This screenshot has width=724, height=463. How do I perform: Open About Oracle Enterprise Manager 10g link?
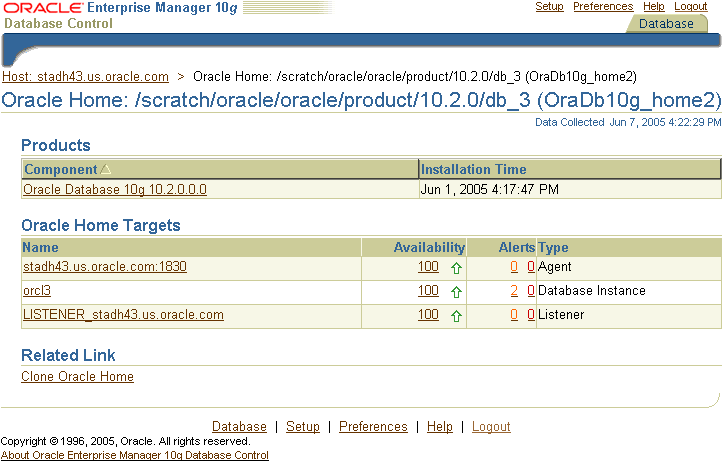pyautogui.click(x=134, y=455)
